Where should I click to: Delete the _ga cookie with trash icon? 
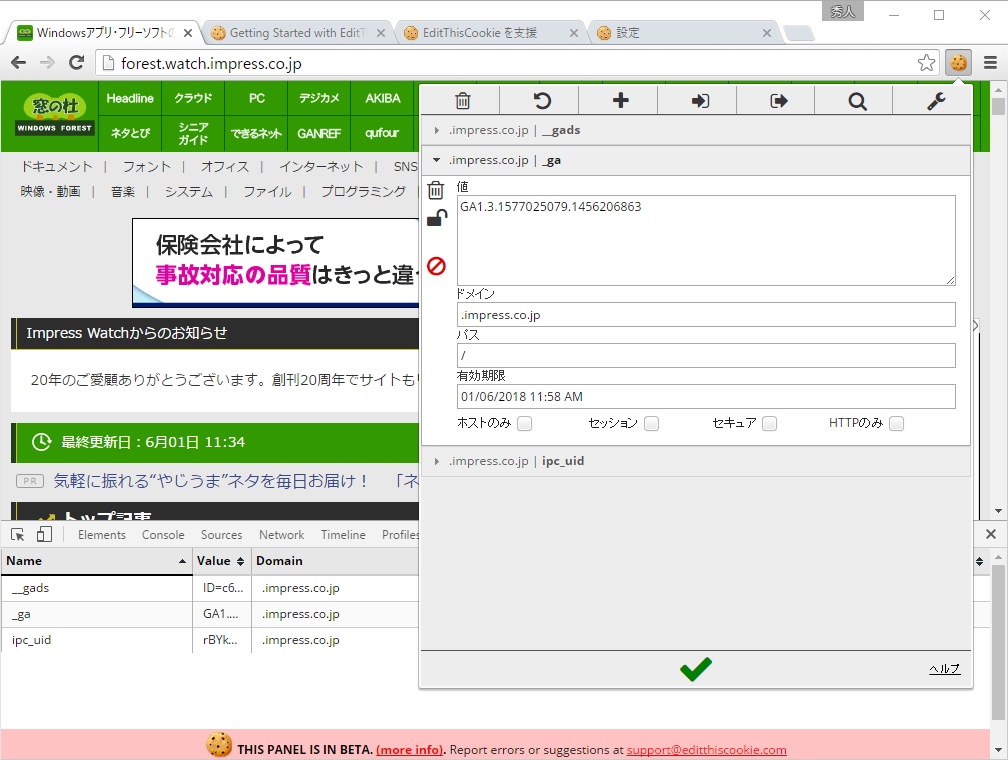[436, 190]
